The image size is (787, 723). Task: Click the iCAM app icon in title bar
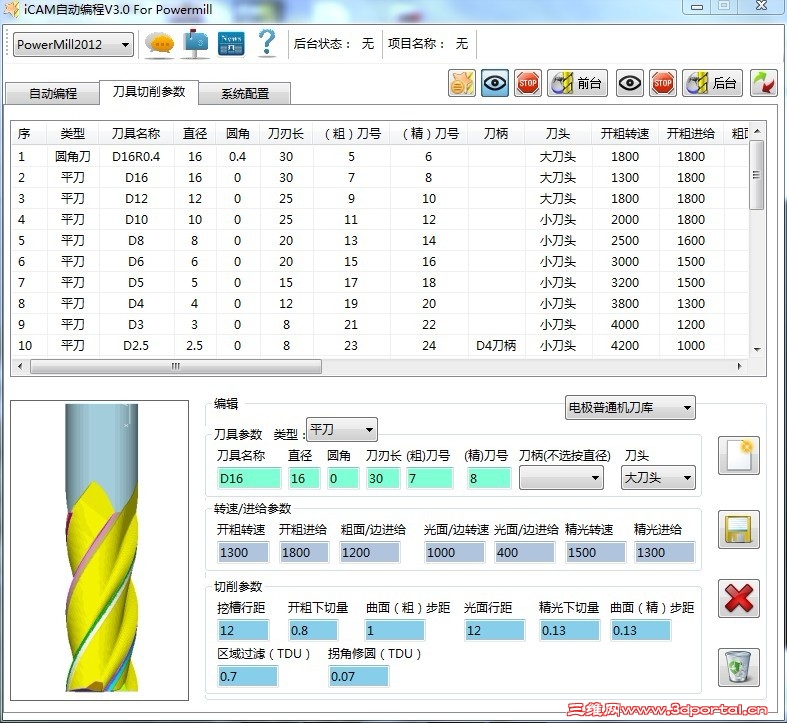tap(12, 10)
